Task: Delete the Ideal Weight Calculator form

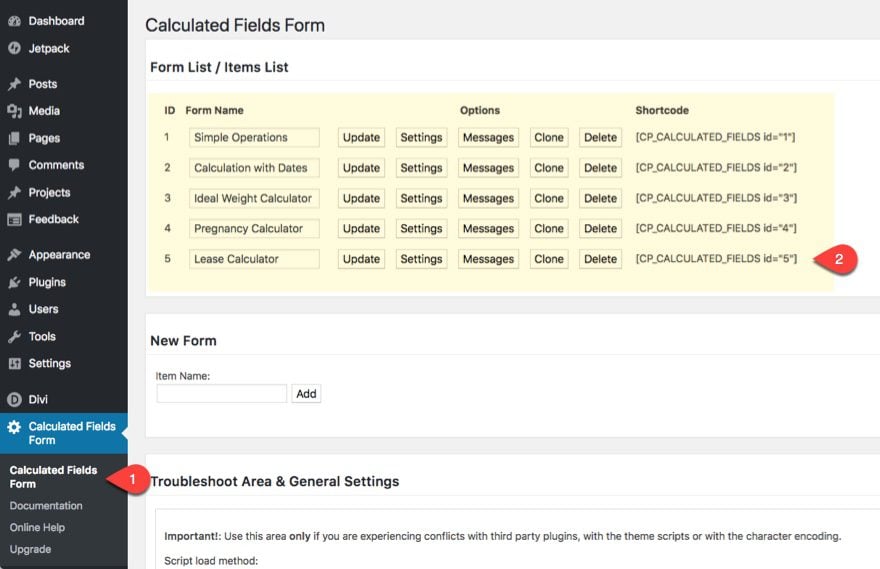Action: pos(601,198)
